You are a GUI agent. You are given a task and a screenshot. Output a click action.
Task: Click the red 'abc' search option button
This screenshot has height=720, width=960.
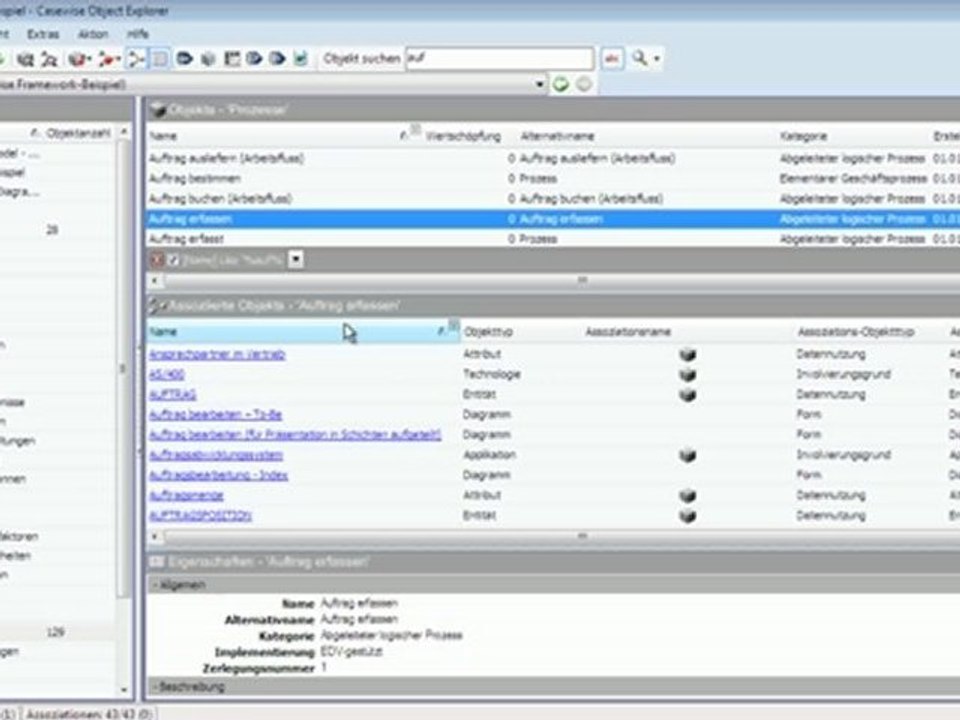click(612, 59)
